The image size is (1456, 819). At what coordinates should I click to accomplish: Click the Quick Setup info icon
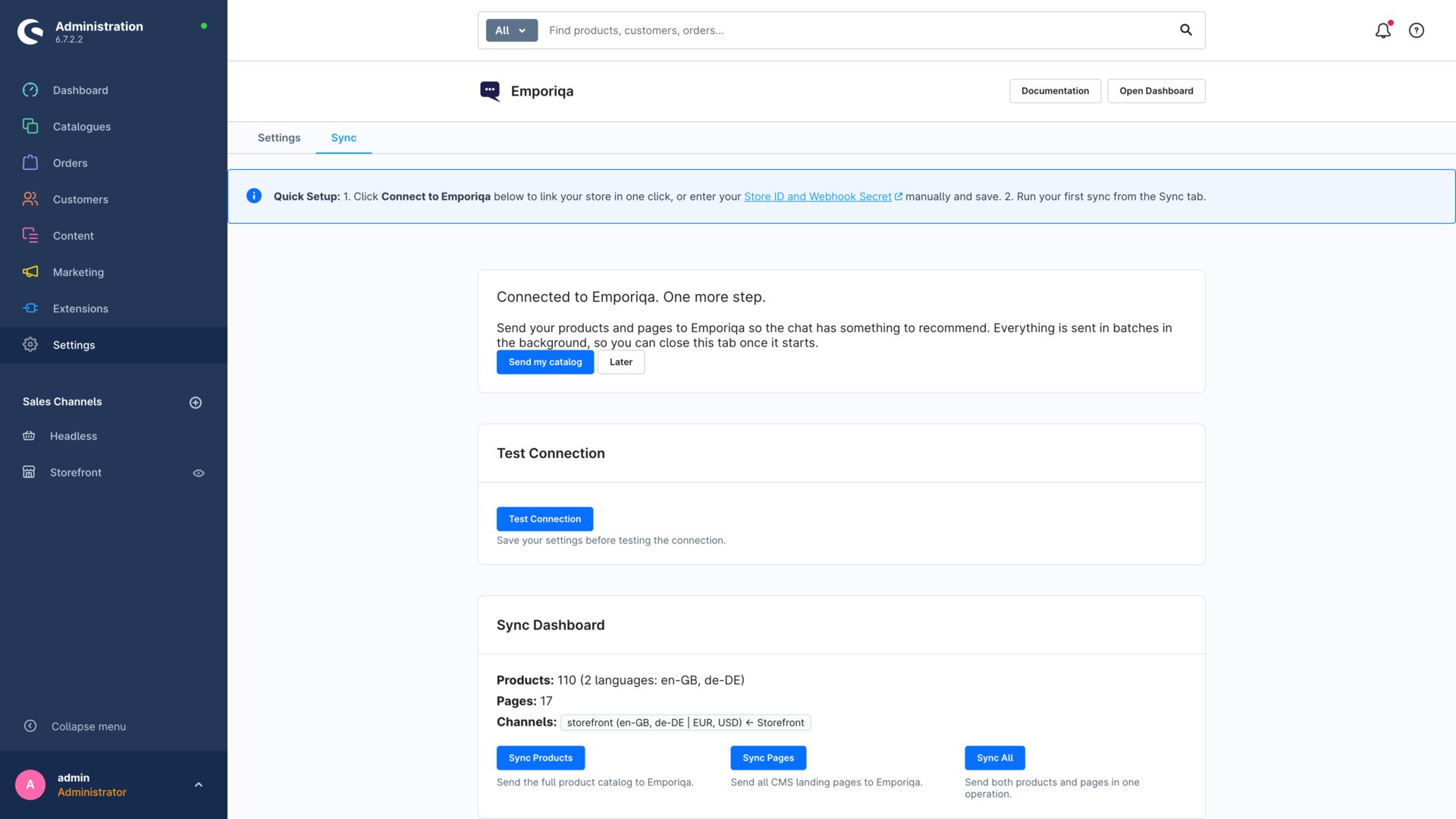click(254, 196)
